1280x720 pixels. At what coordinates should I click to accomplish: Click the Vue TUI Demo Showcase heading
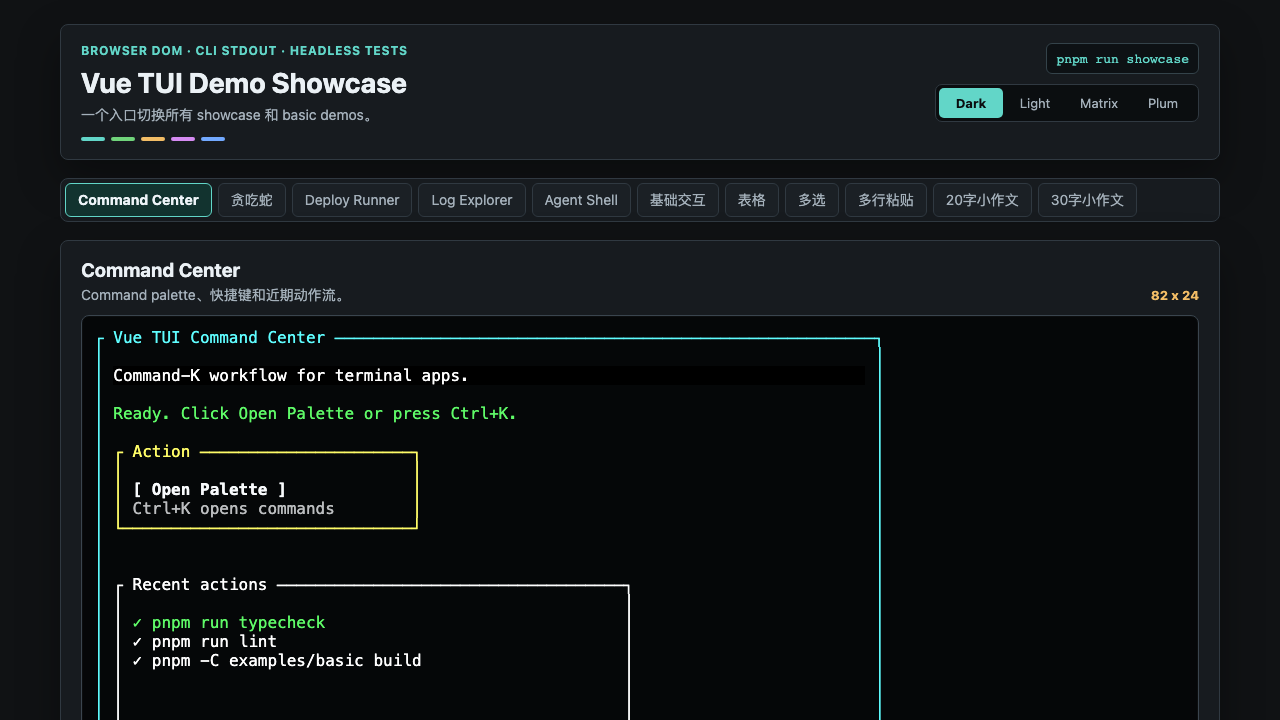(244, 83)
